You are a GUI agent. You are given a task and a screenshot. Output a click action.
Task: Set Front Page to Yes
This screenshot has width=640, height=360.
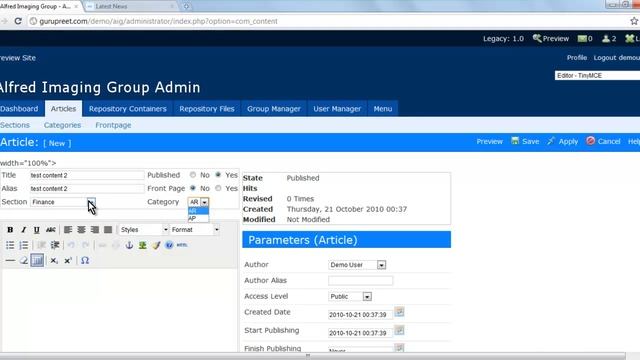coord(218,188)
